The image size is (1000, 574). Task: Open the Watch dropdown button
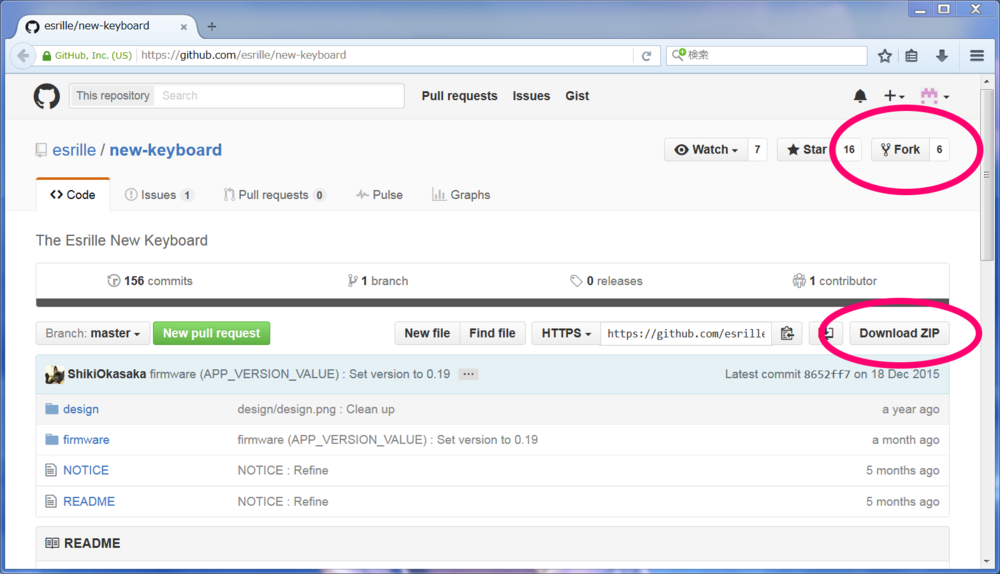[x=706, y=149]
